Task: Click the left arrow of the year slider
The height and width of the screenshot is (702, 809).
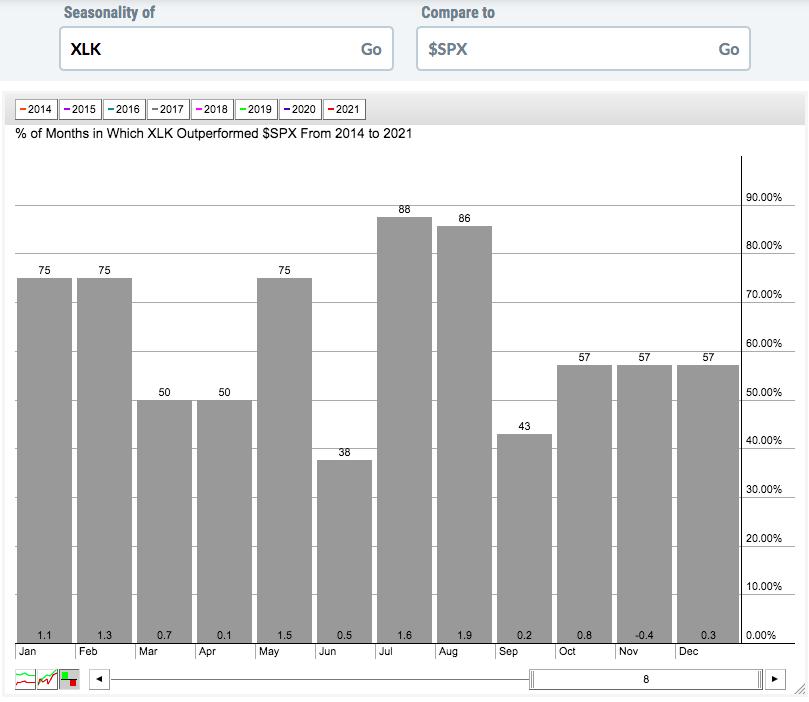Action: 98,680
